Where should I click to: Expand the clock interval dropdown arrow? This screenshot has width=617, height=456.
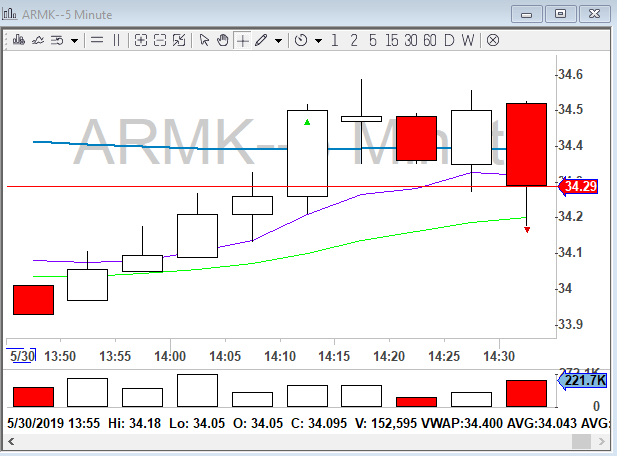coord(318,41)
